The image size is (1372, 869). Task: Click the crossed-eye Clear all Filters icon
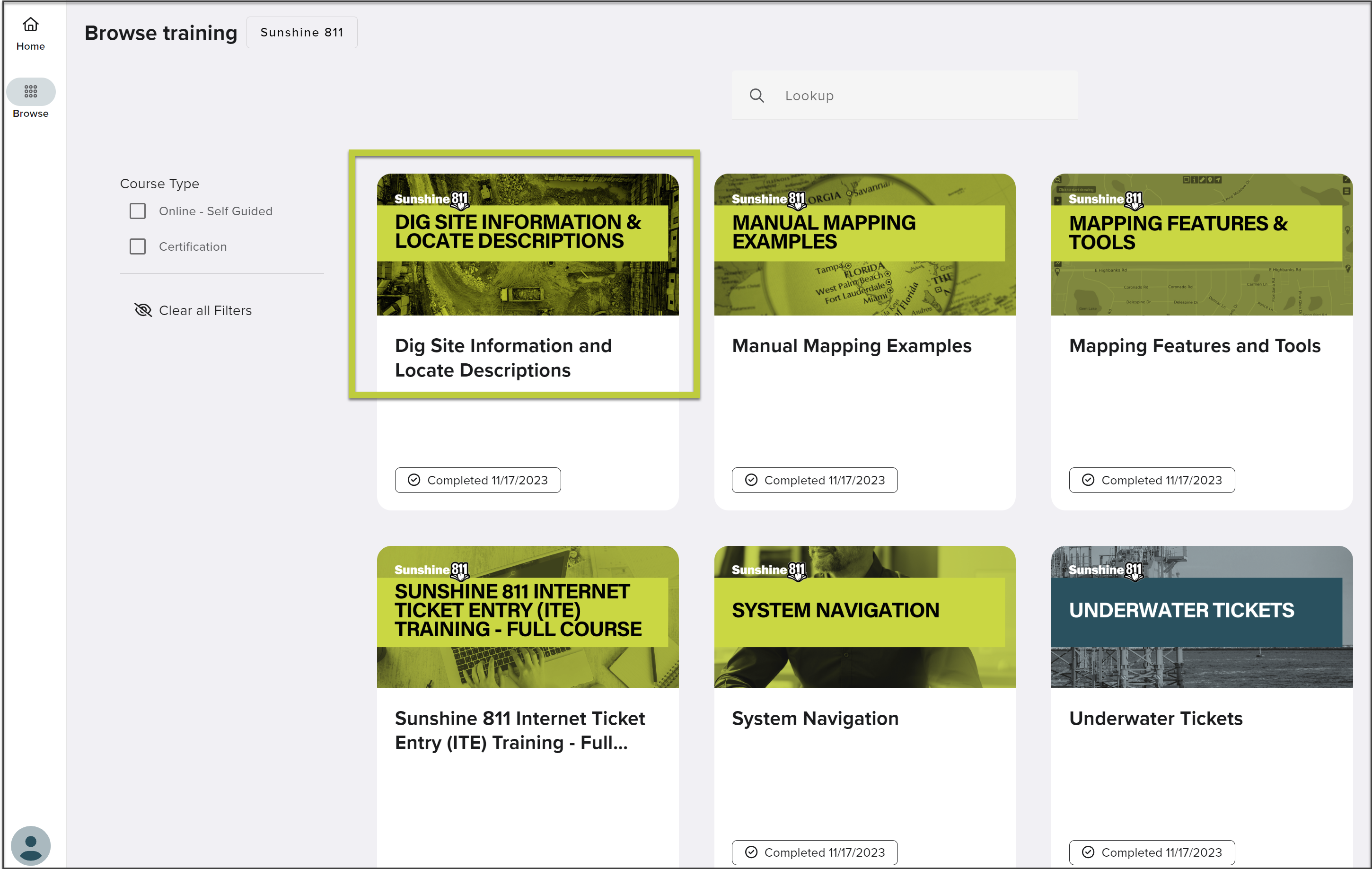[x=142, y=310]
